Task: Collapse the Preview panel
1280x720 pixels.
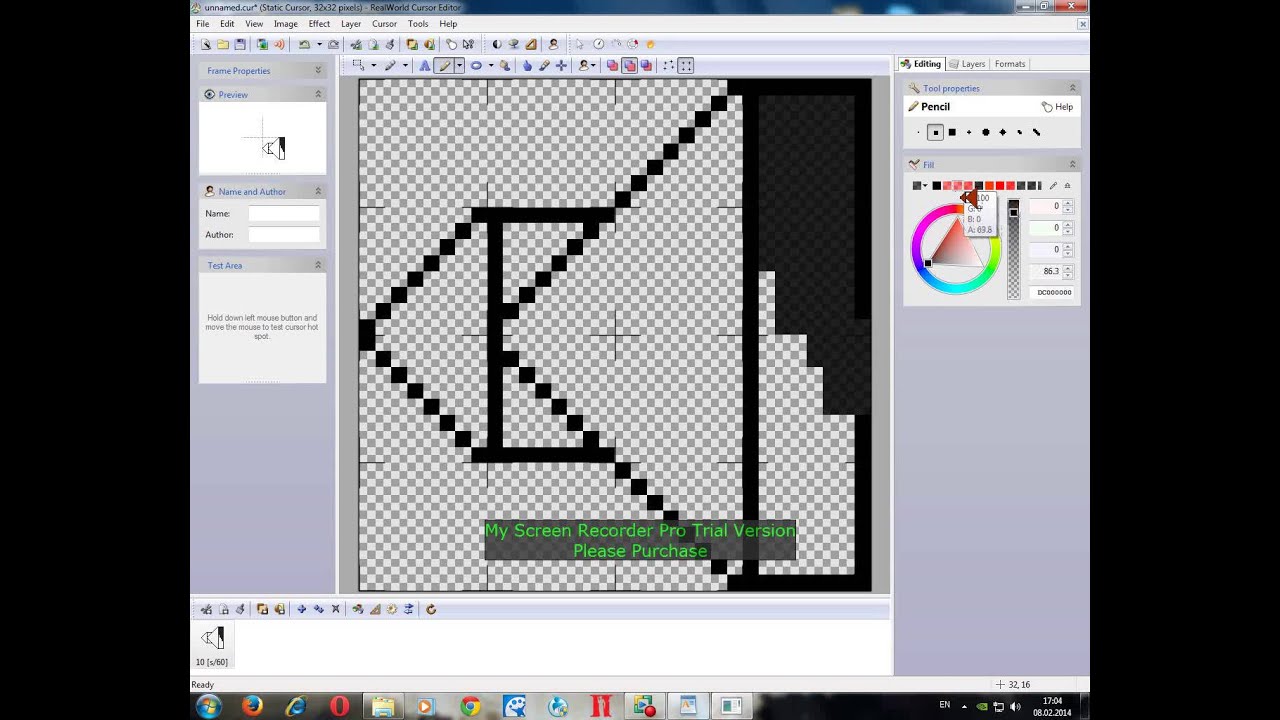Action: point(318,94)
